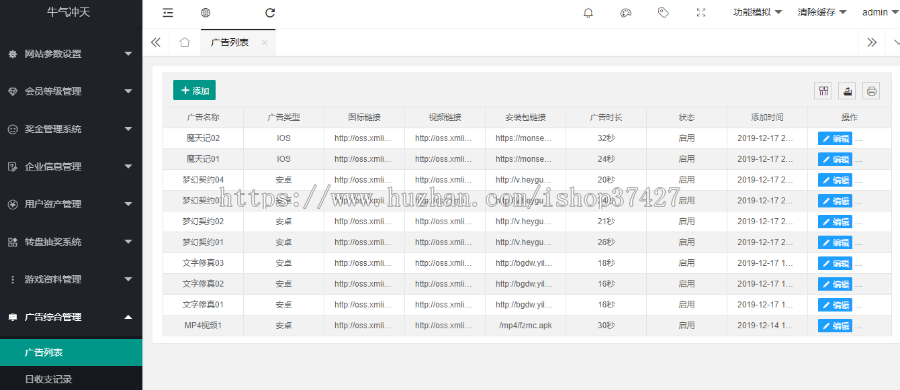Open the 功能模拟 dropdown
The image size is (900, 390).
(758, 13)
